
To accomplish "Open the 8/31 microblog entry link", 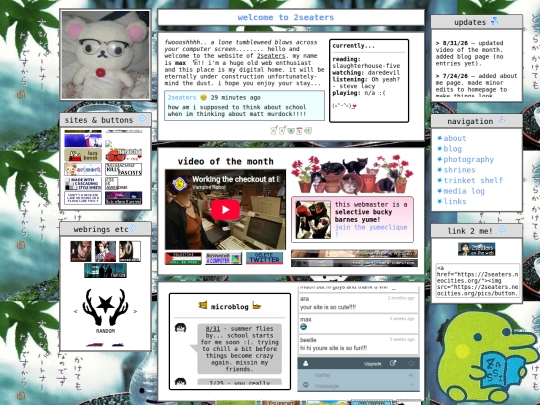I will pos(213,329).
